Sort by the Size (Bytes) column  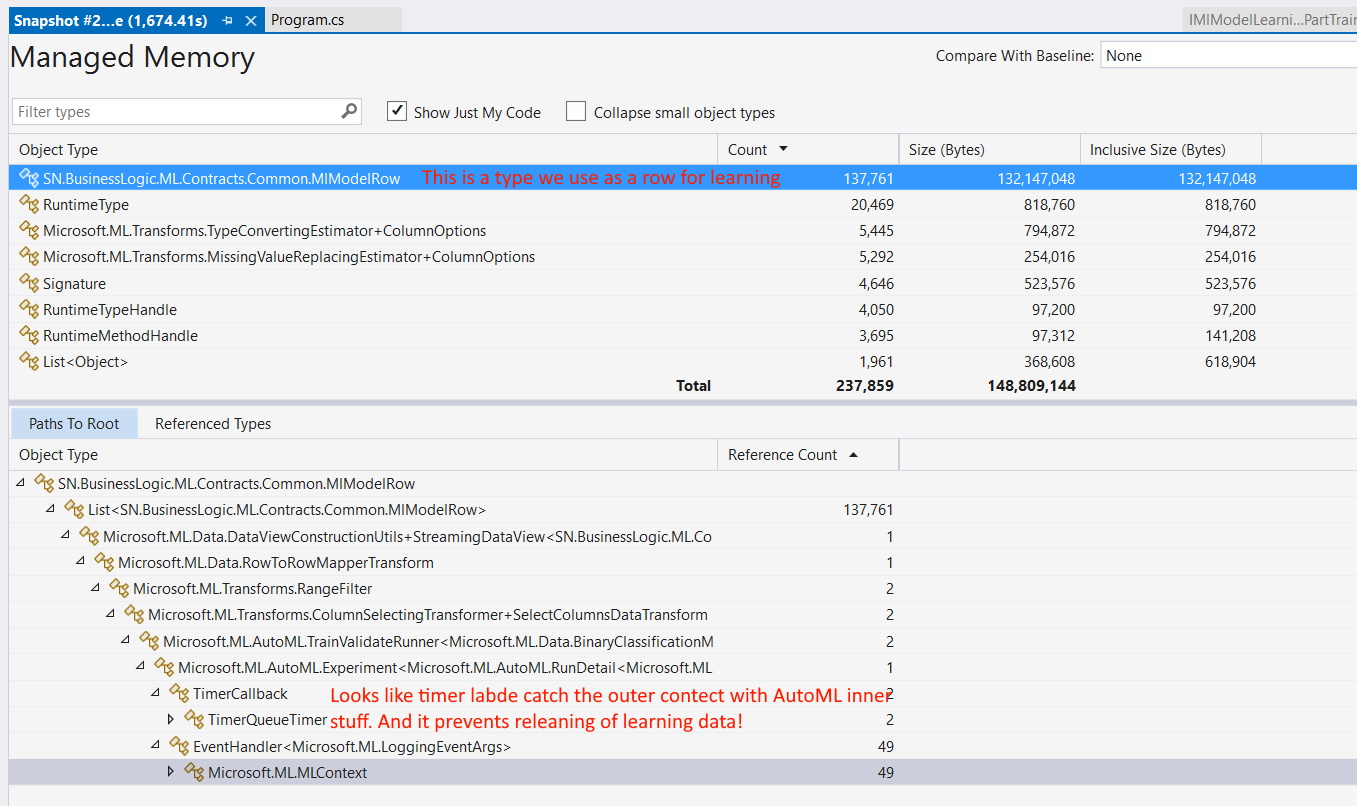[990, 150]
